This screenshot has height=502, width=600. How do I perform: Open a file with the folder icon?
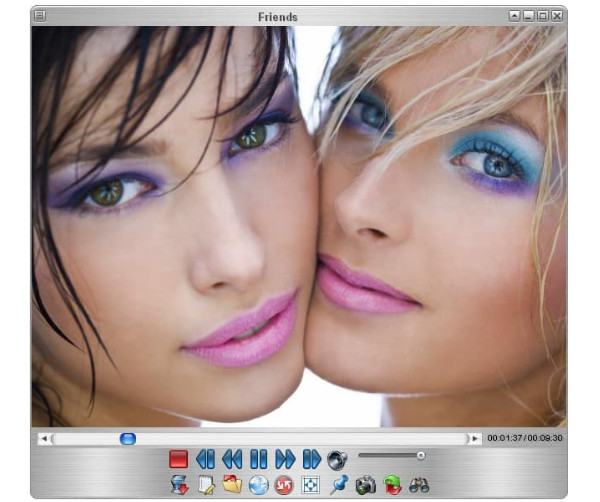tap(232, 484)
